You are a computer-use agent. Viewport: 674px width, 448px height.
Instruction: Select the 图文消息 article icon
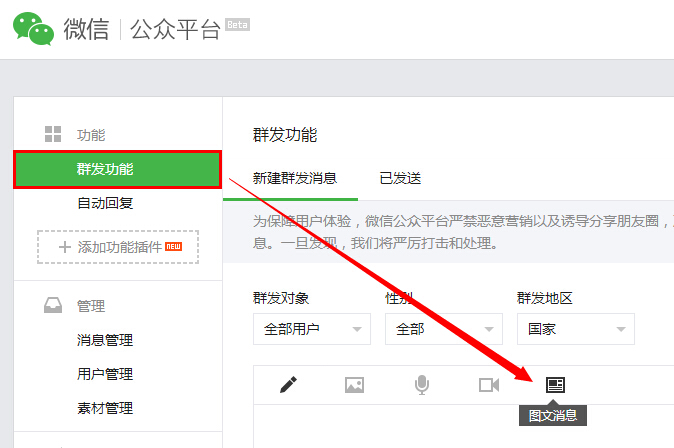tap(555, 384)
